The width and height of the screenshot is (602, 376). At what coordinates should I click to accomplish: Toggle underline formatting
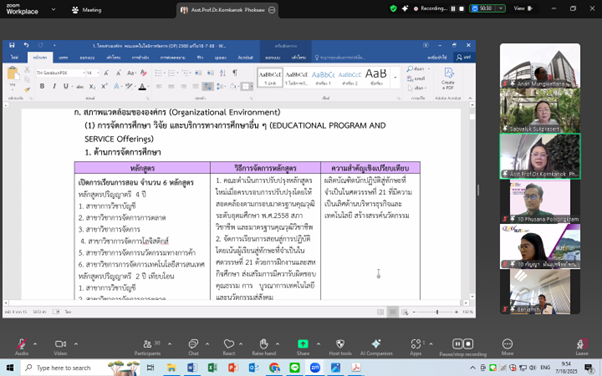[66, 86]
